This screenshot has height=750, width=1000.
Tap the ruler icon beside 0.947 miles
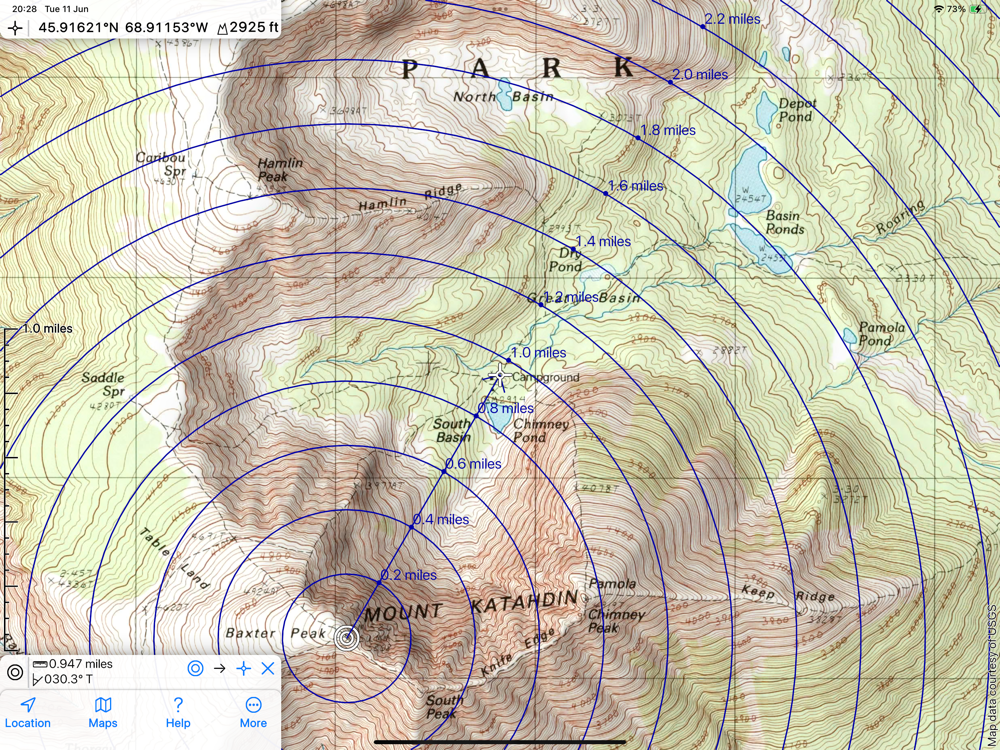pos(40,664)
